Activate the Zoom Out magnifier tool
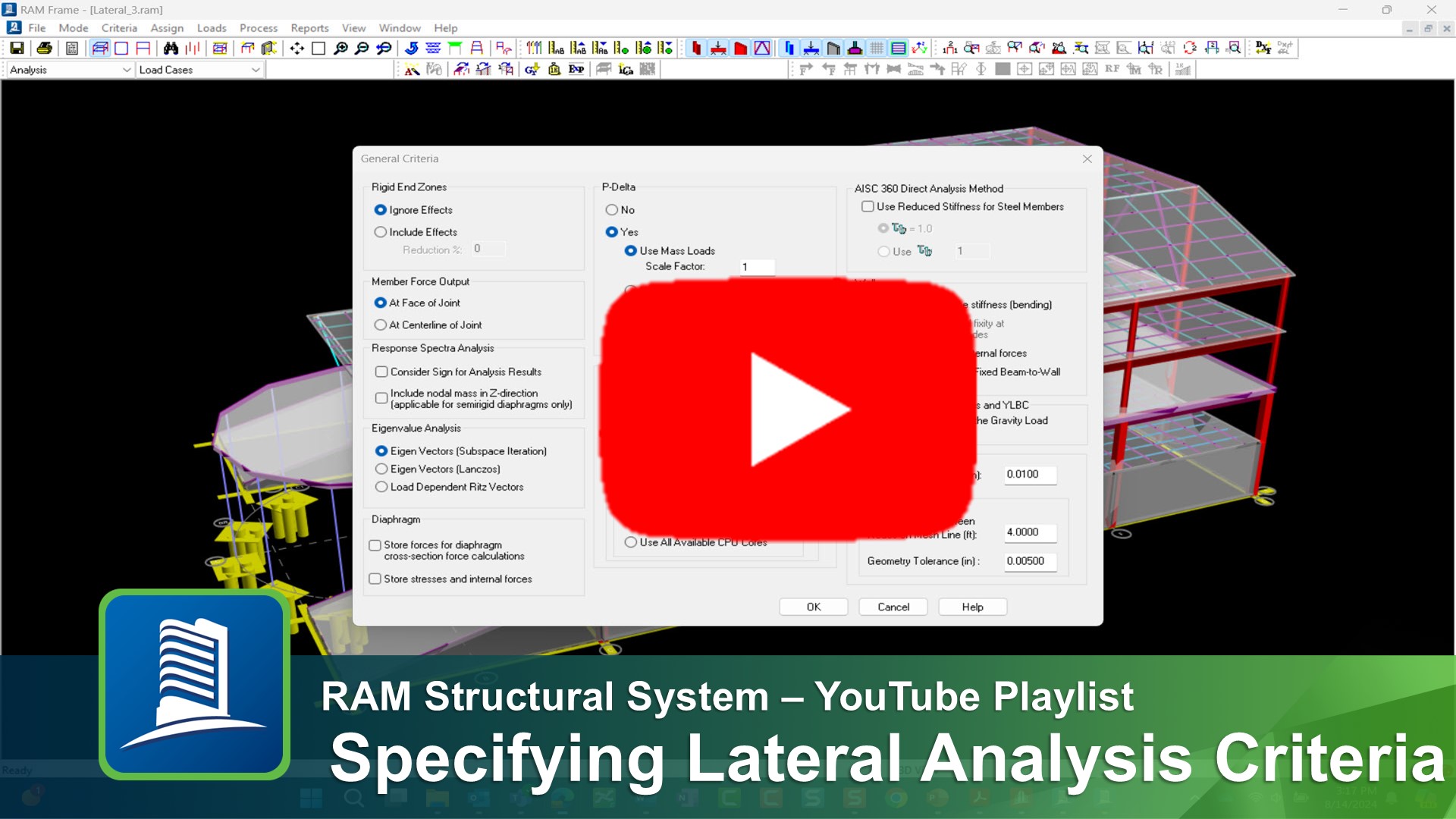This screenshot has width=1456, height=819. (x=362, y=47)
